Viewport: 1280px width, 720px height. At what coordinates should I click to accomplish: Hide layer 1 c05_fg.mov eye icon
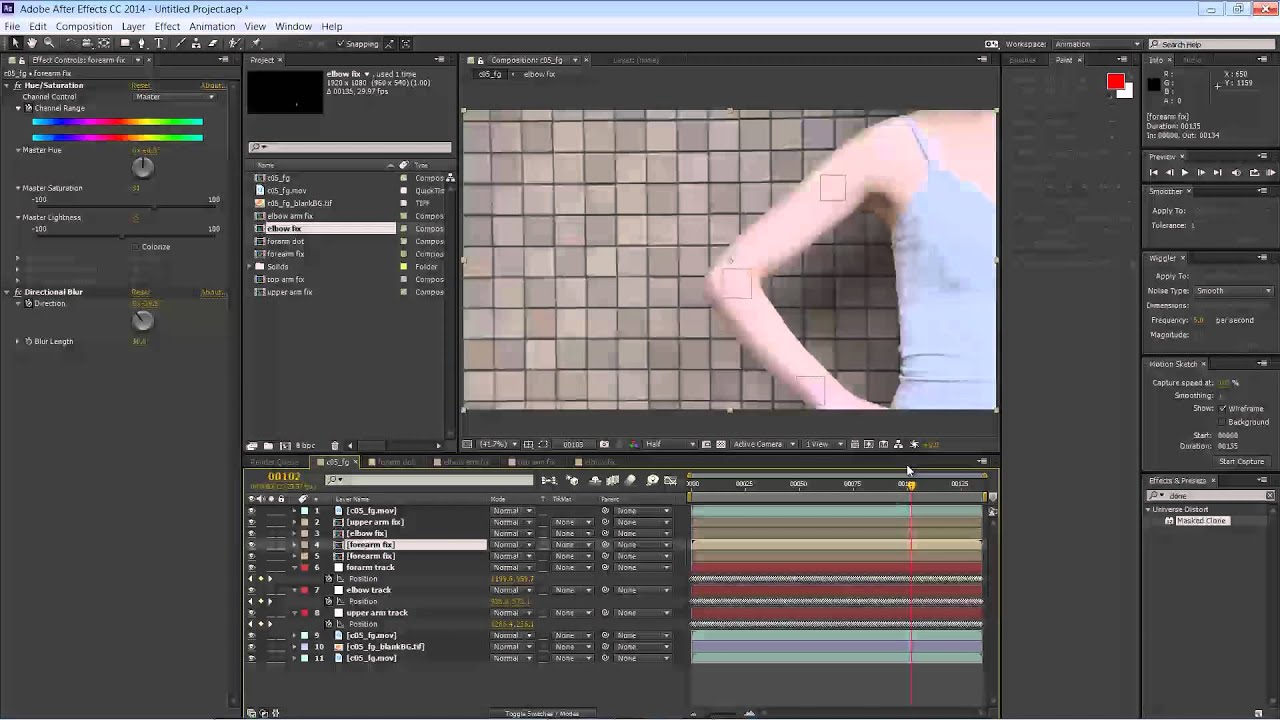[251, 511]
